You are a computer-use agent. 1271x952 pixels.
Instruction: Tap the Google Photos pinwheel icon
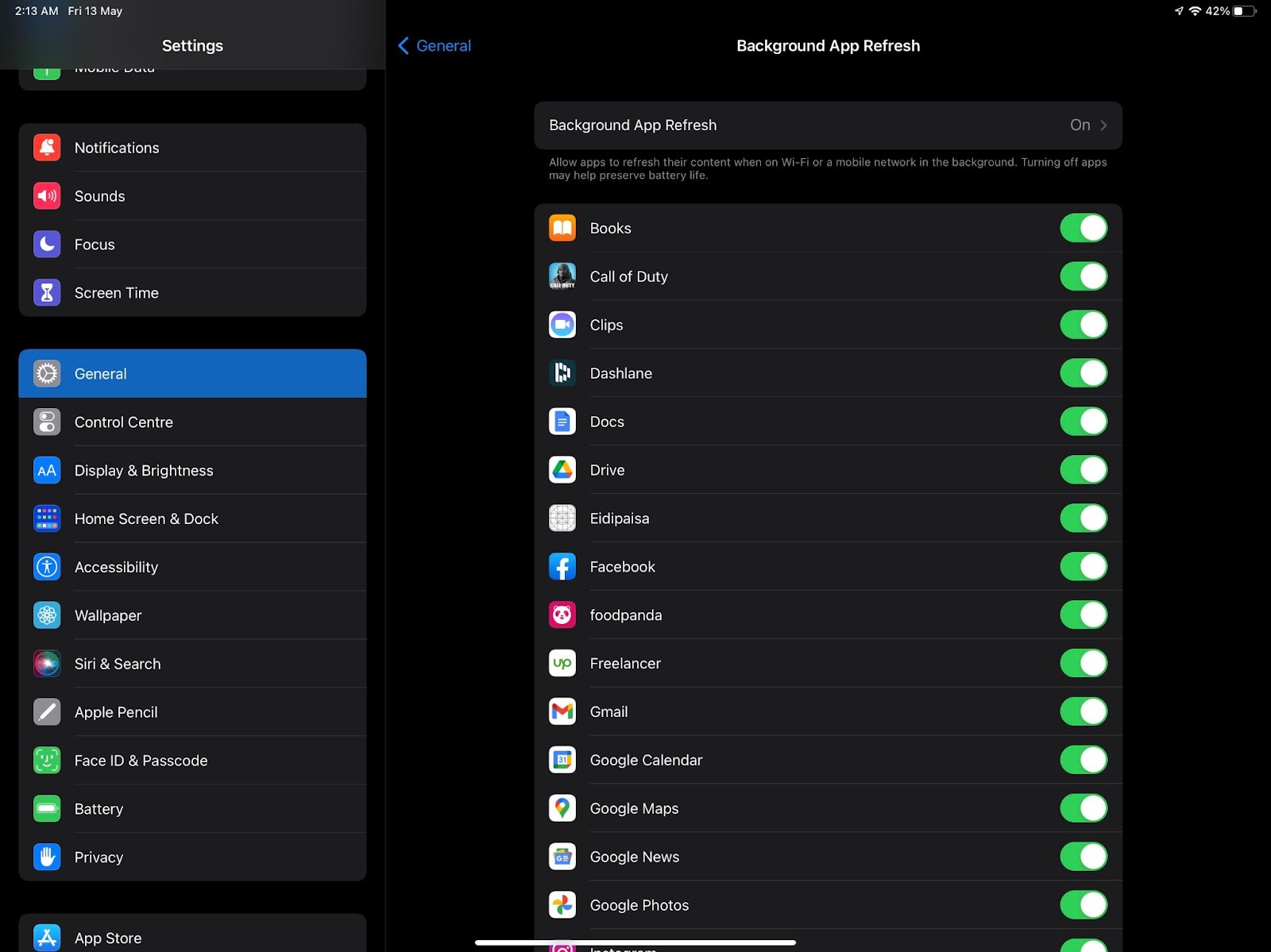(562, 906)
